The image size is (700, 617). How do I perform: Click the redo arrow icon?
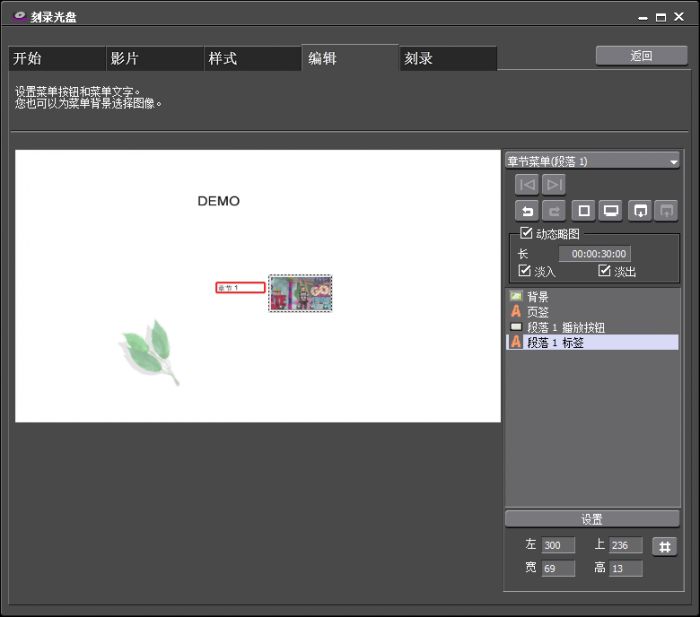554,211
